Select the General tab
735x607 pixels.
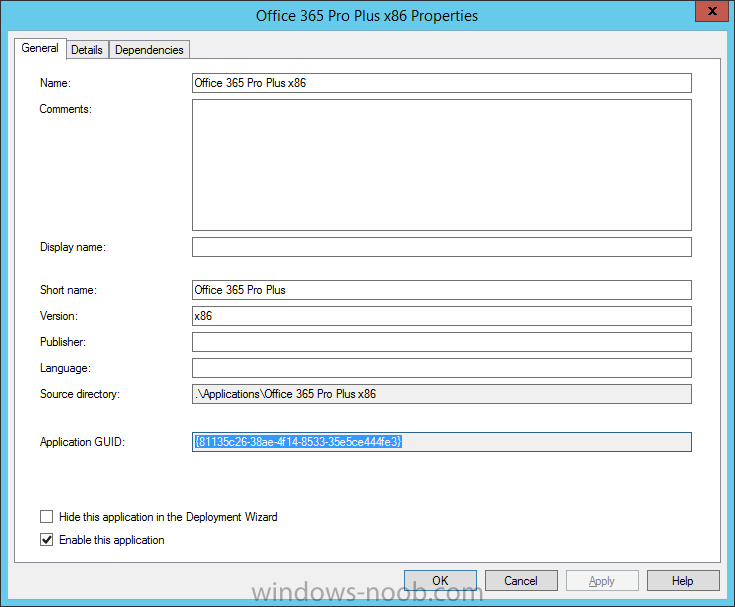40,48
